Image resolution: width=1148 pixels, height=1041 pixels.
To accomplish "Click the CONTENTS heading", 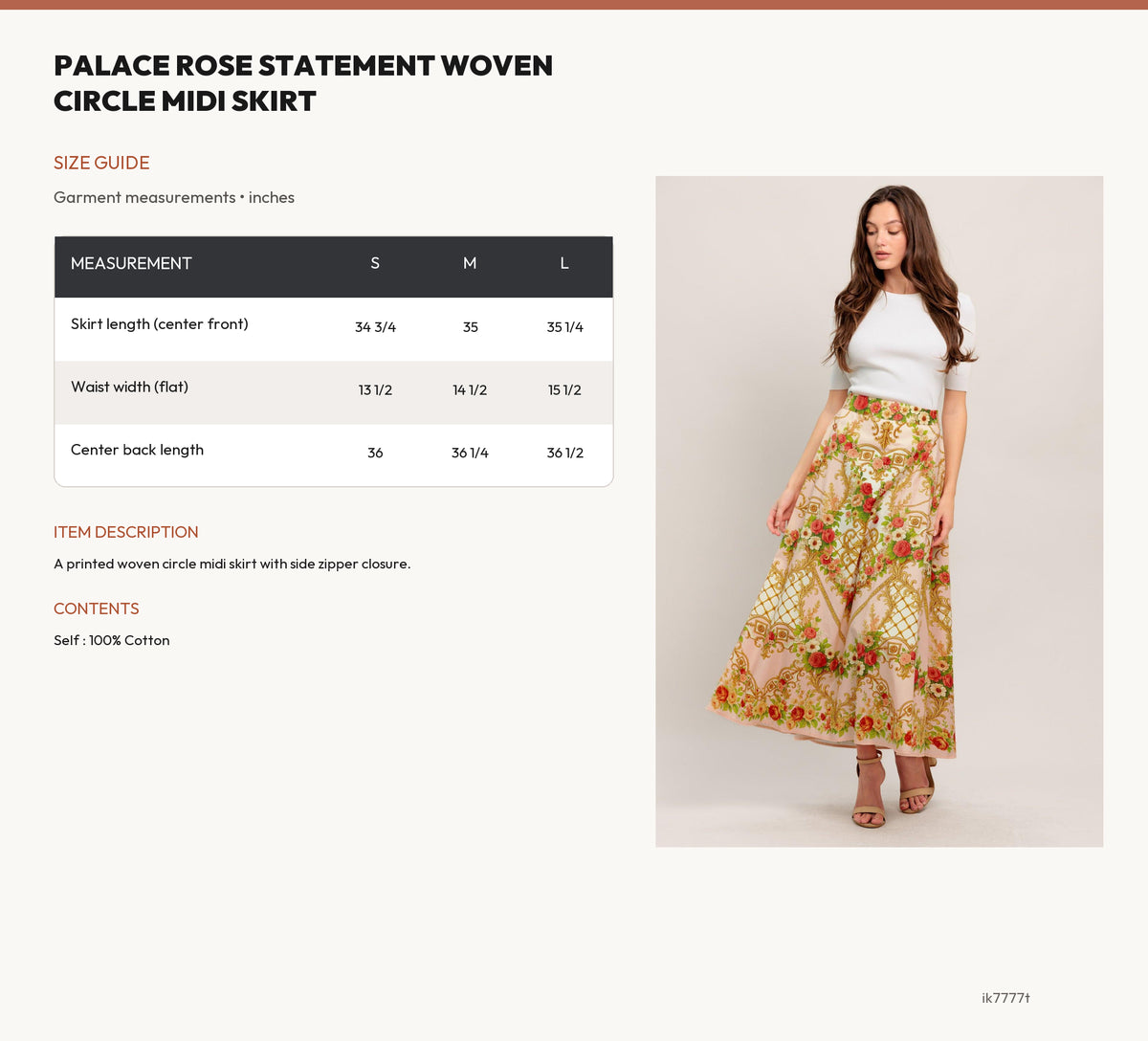I will [x=97, y=609].
